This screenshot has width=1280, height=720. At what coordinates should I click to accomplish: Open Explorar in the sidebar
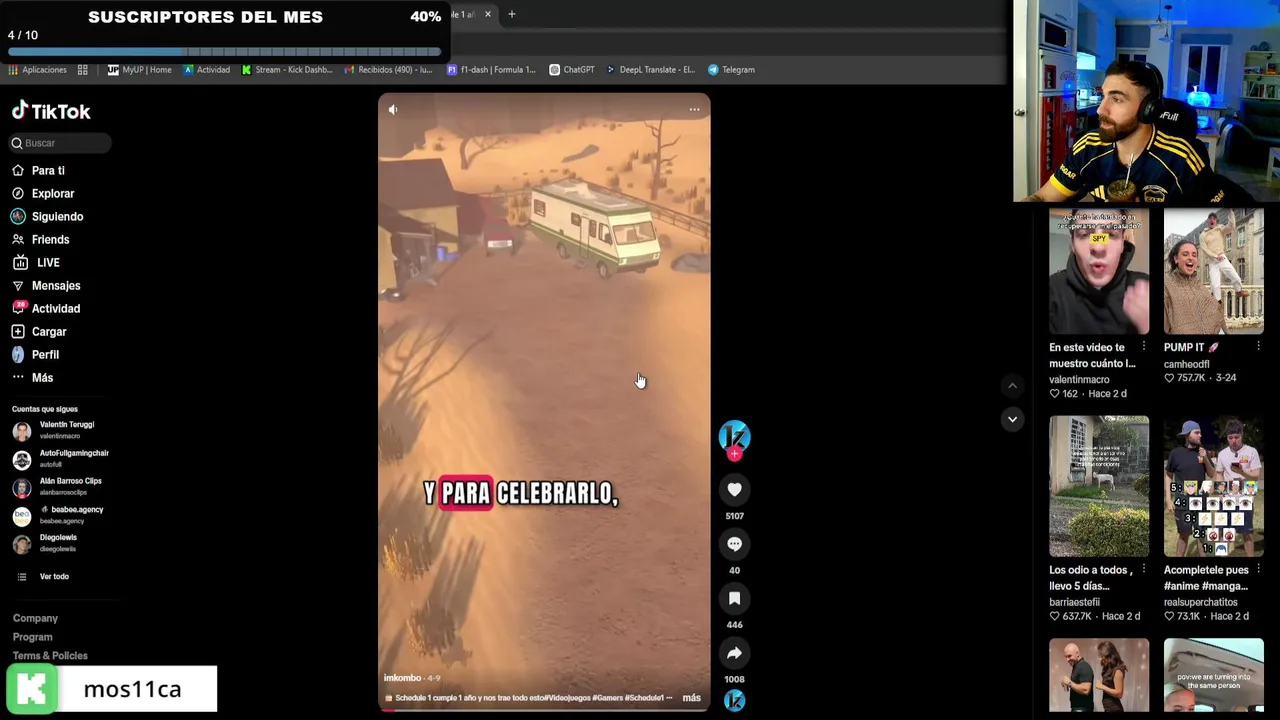53,193
